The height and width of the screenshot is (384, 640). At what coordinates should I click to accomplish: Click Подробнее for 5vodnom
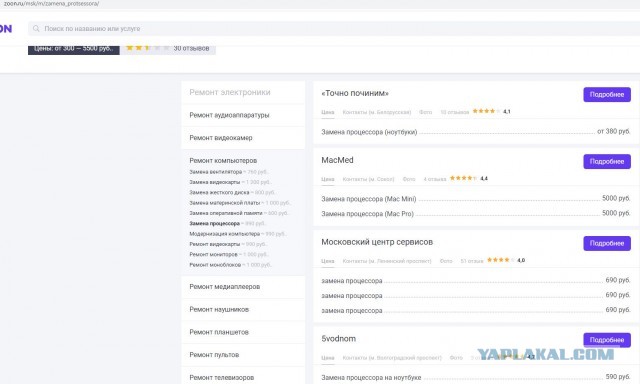607,340
